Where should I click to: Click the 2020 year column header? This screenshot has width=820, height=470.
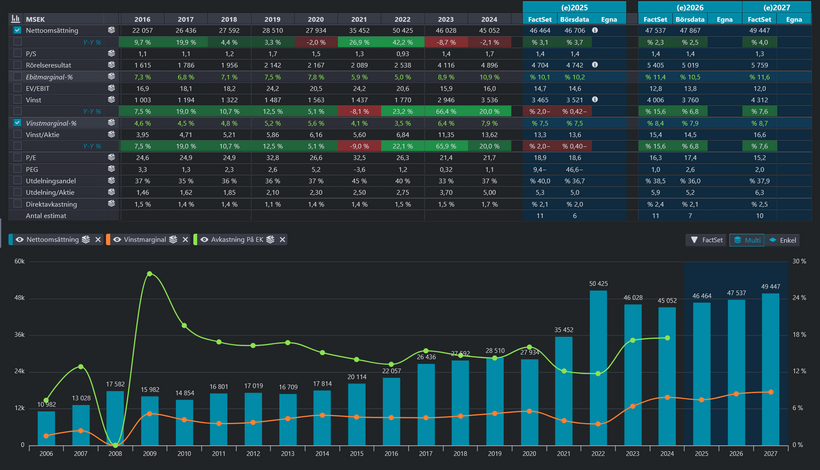point(316,18)
